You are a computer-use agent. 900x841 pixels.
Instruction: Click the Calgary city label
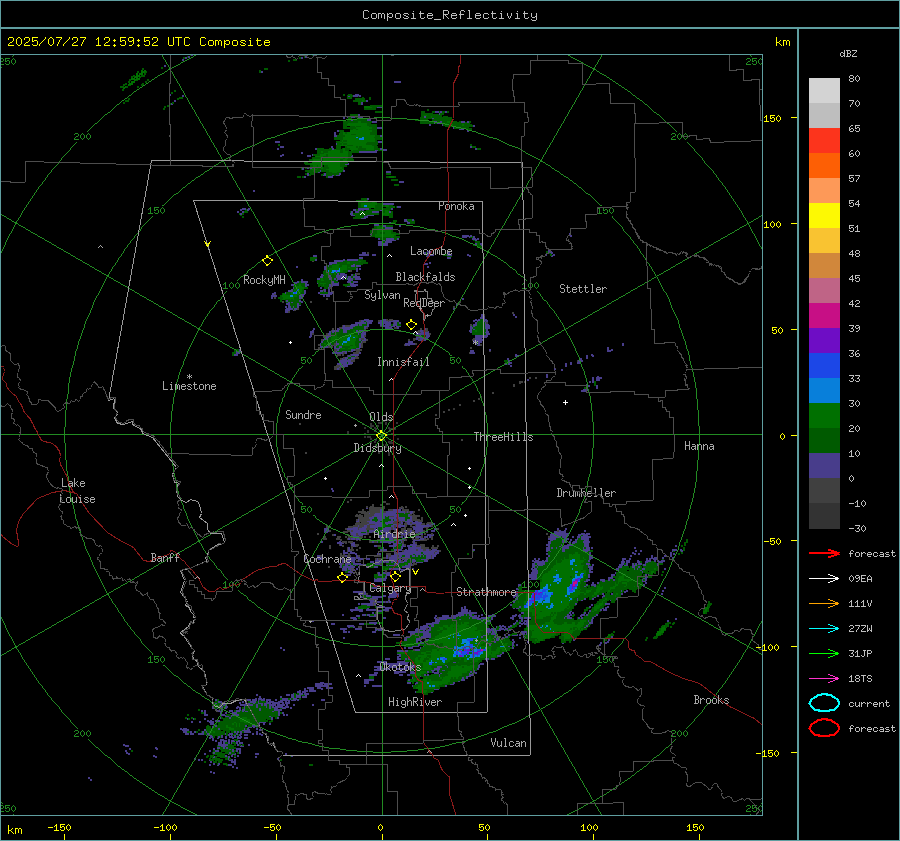pos(390,588)
